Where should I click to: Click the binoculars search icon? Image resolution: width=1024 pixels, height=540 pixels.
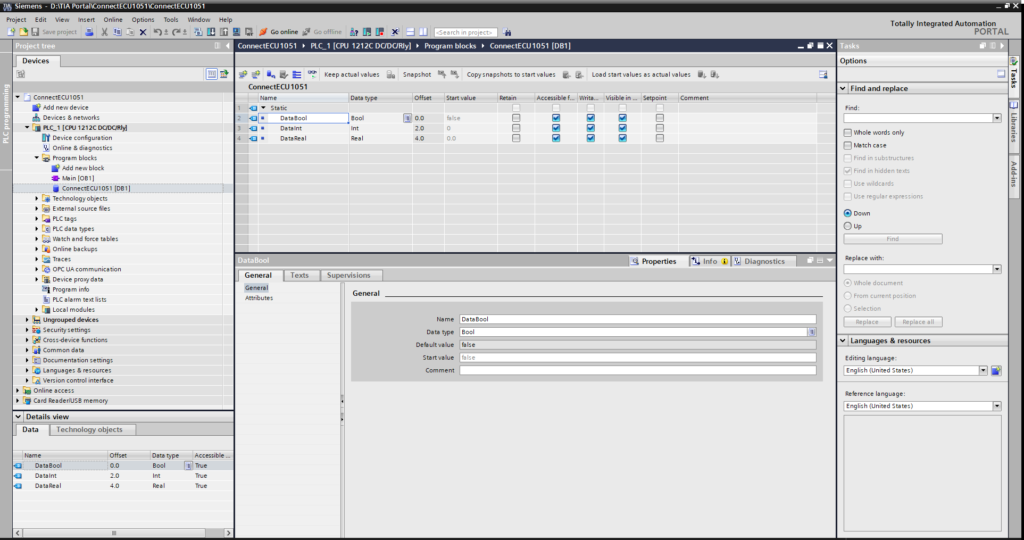(x=507, y=32)
